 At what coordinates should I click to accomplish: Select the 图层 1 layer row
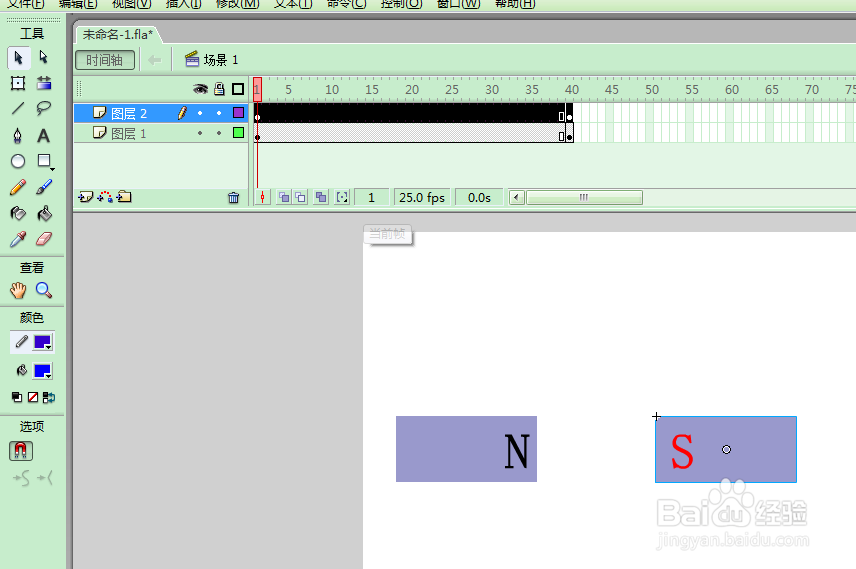(x=161, y=133)
